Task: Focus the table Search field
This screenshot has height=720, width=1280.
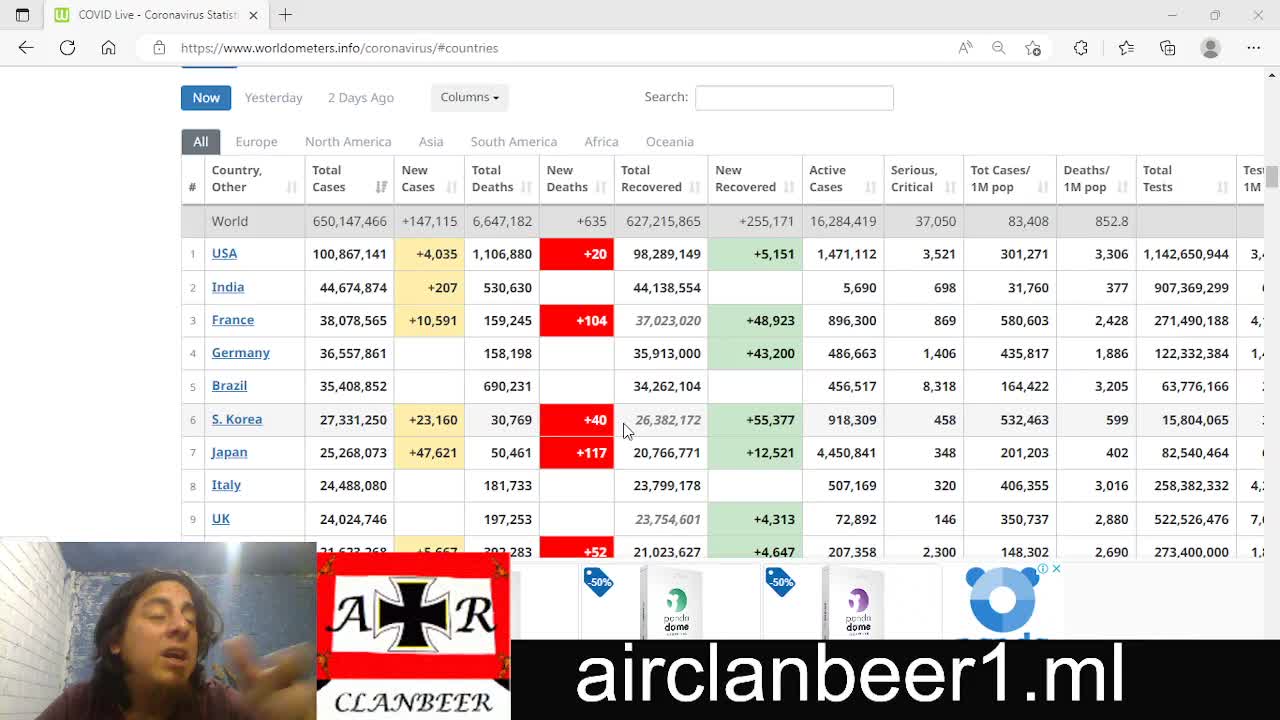Action: coord(794,97)
